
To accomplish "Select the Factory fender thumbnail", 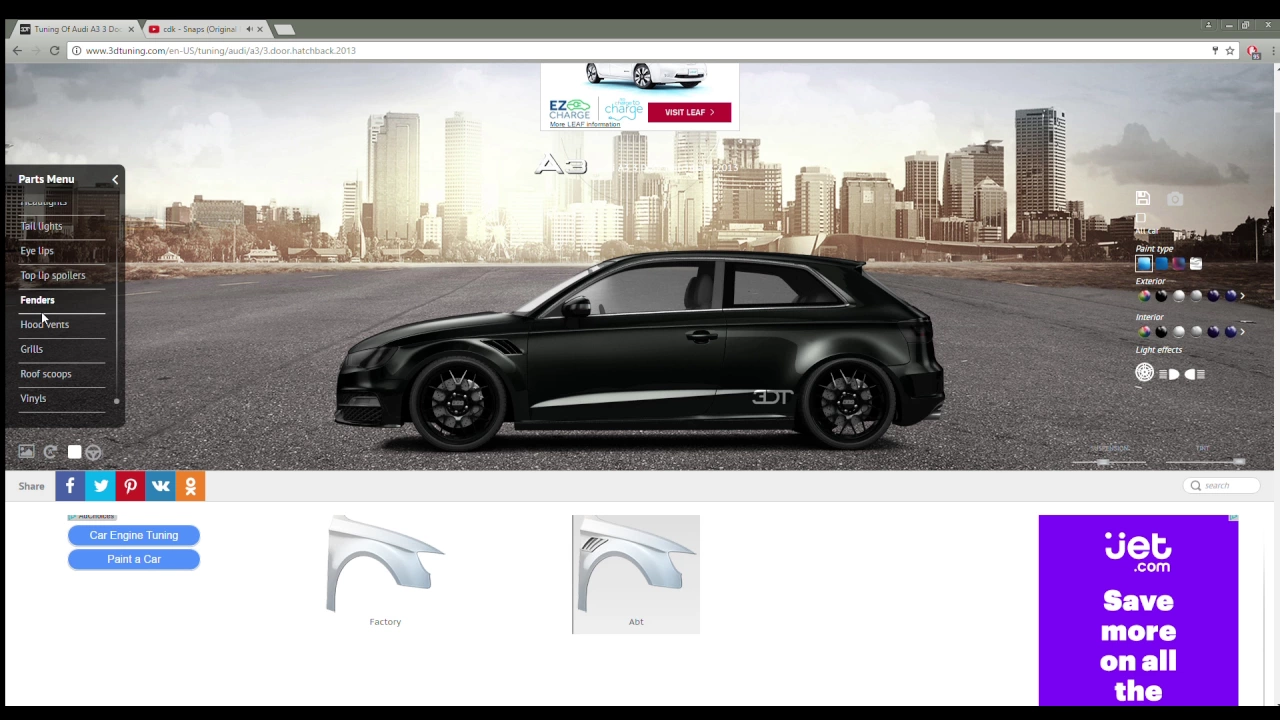I will (385, 572).
